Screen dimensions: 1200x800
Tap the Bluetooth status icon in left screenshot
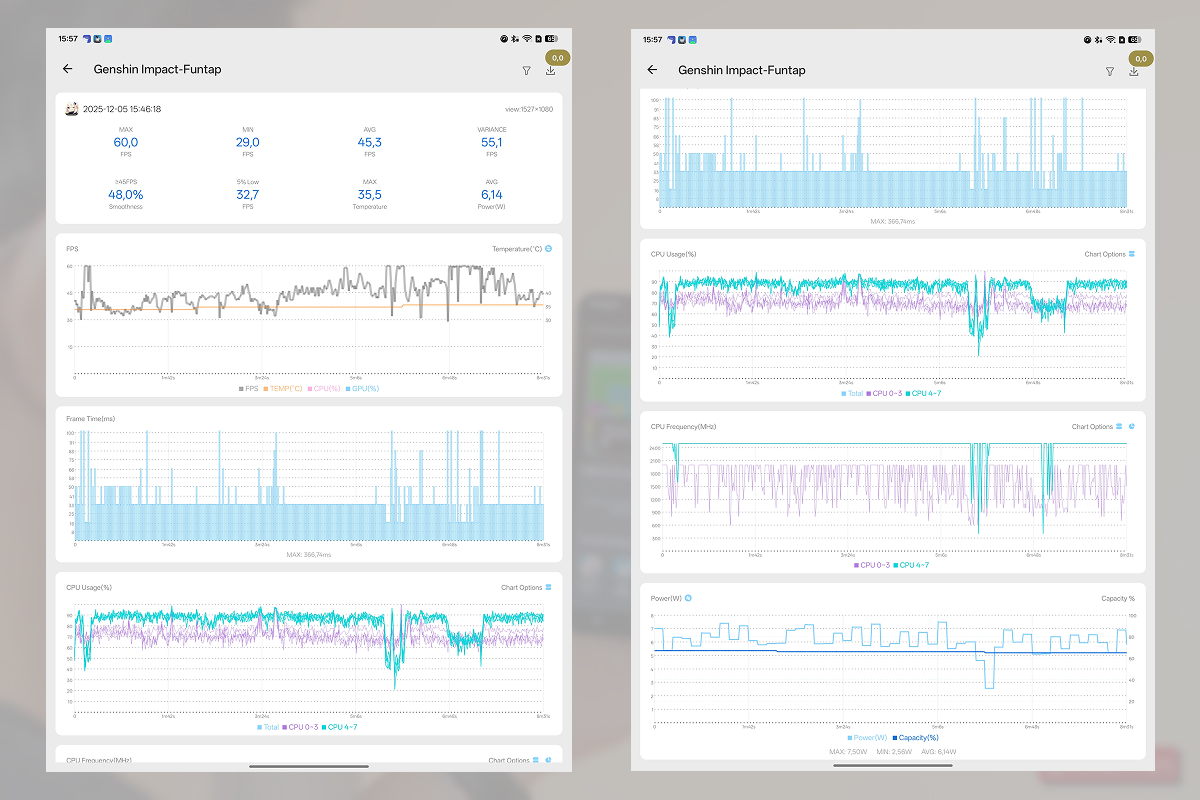point(516,39)
